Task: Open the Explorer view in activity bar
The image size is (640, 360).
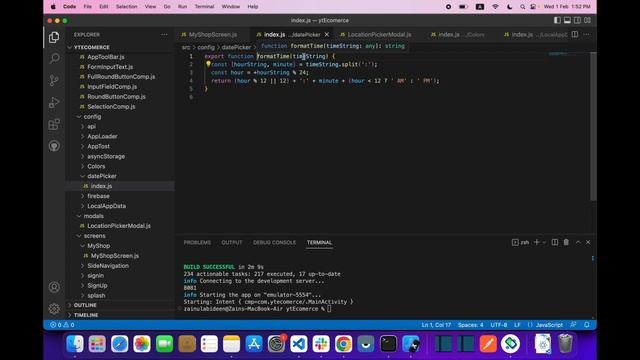Action: click(x=54, y=37)
